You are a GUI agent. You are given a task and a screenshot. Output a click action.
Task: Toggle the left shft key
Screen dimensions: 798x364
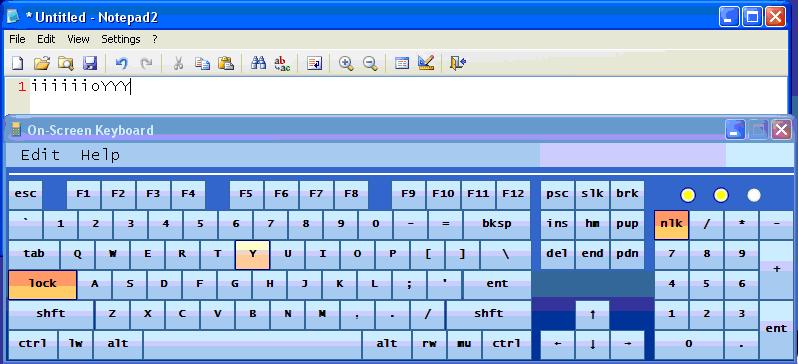click(x=51, y=315)
